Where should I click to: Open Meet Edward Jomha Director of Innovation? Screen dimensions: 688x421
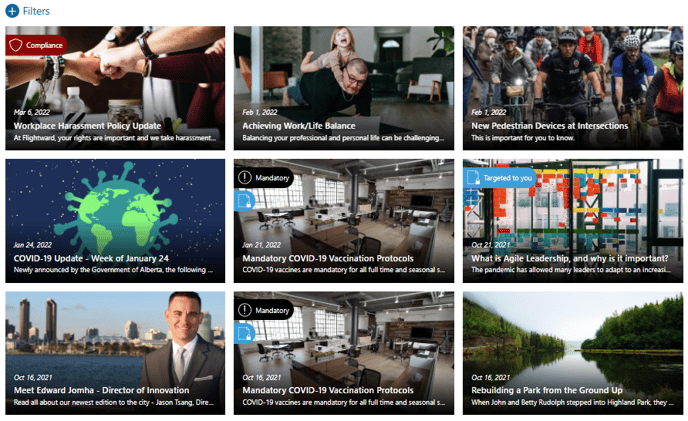[x=101, y=390]
